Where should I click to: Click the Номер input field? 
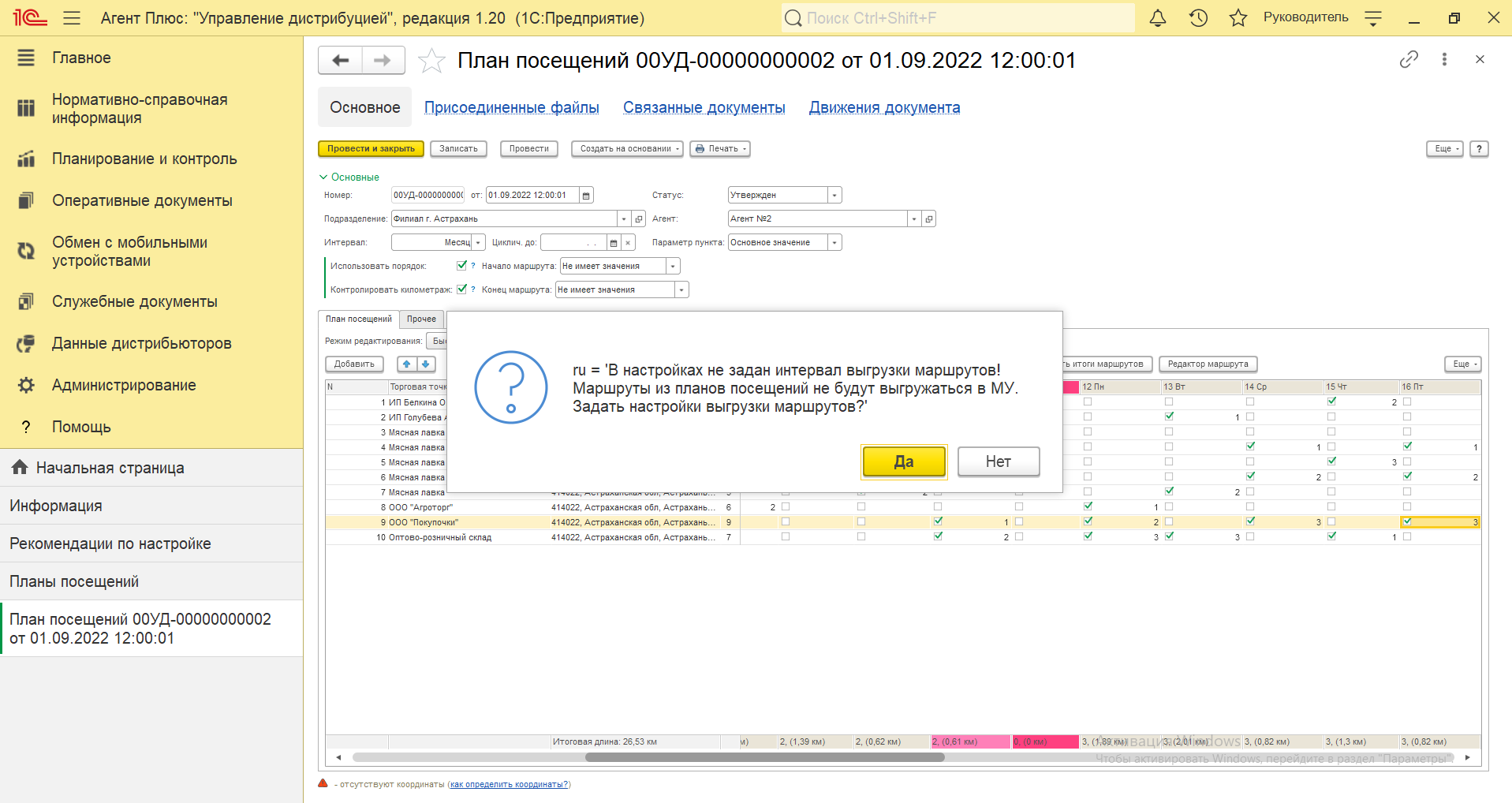427,196
